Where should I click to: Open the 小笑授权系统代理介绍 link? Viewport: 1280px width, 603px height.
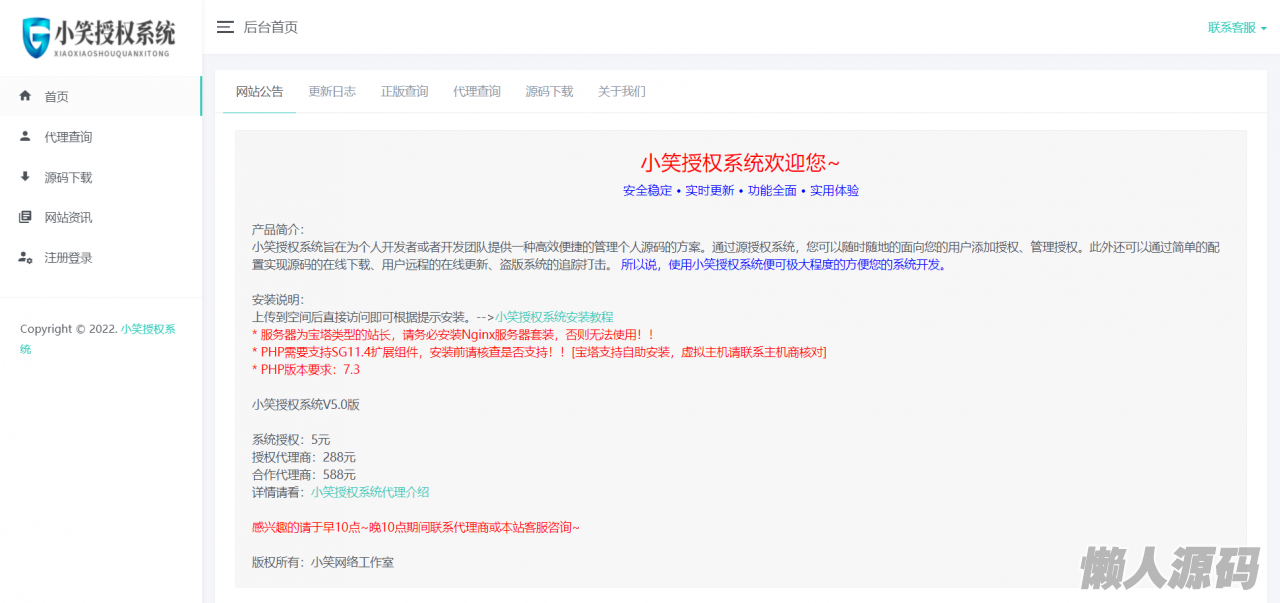point(370,492)
